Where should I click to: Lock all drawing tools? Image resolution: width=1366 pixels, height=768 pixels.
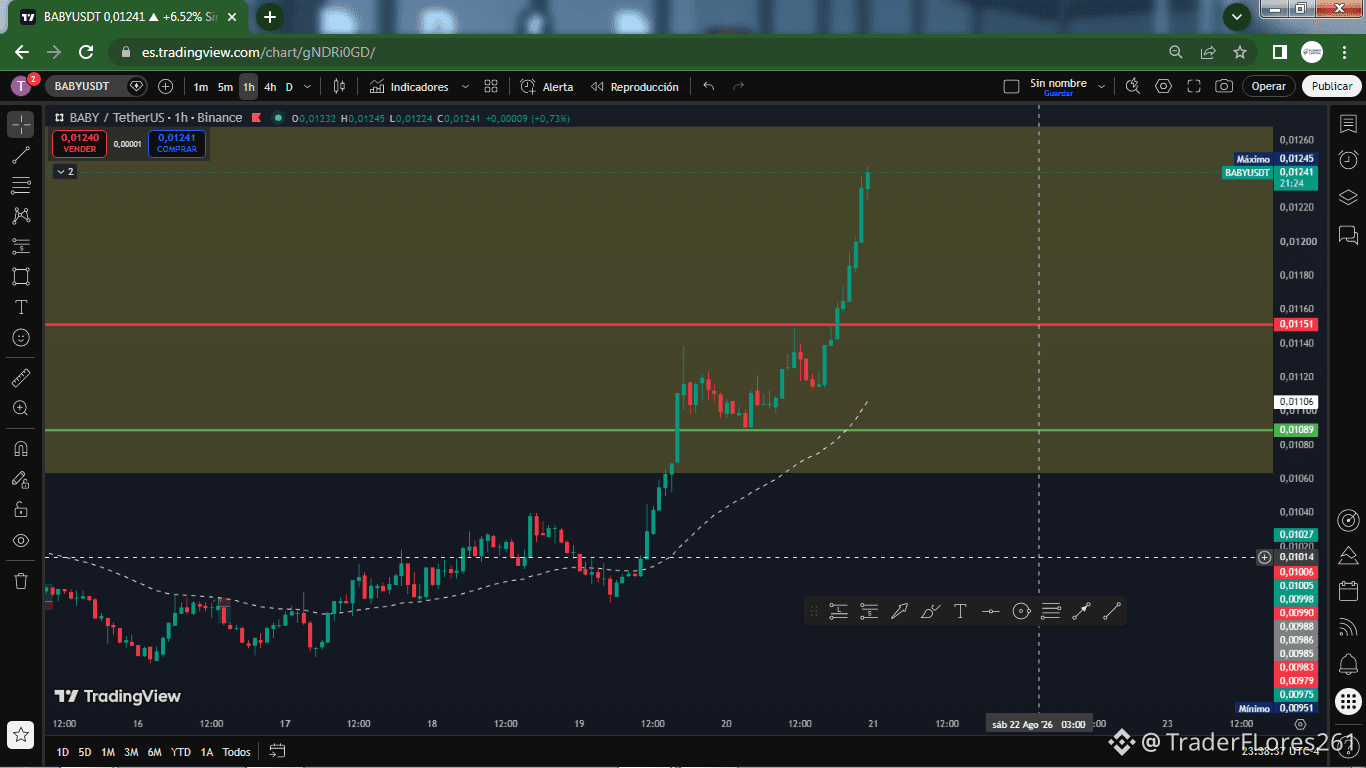[x=21, y=509]
